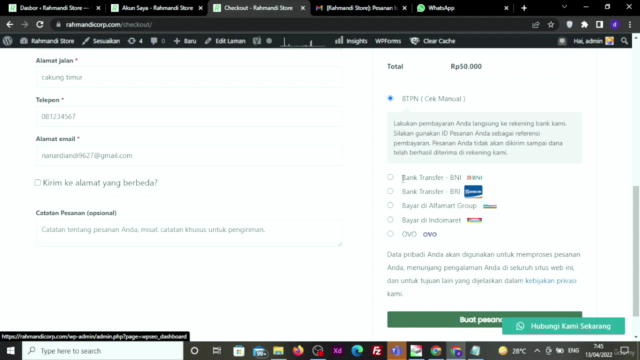The height and width of the screenshot is (360, 640).
Task: Close the Checkout - Rahmandi Store tab
Action: [x=302, y=8]
